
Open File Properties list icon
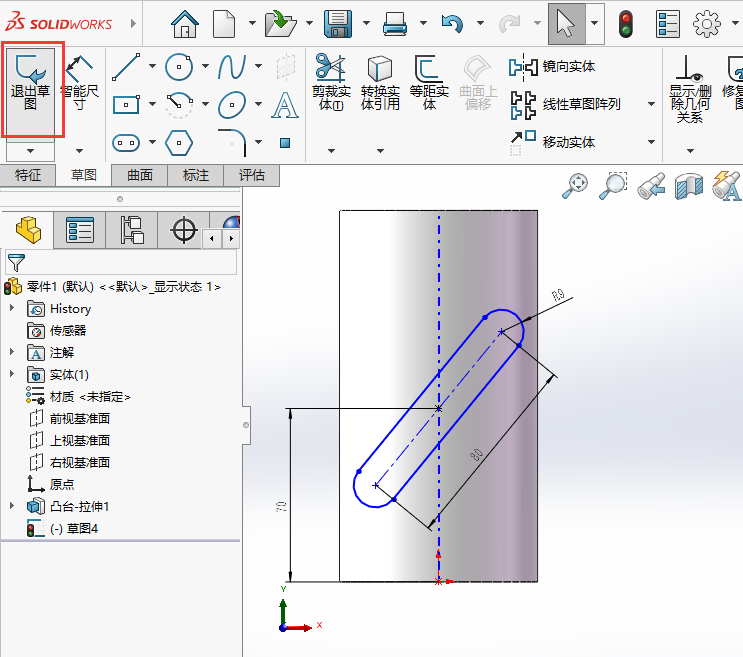pos(668,24)
